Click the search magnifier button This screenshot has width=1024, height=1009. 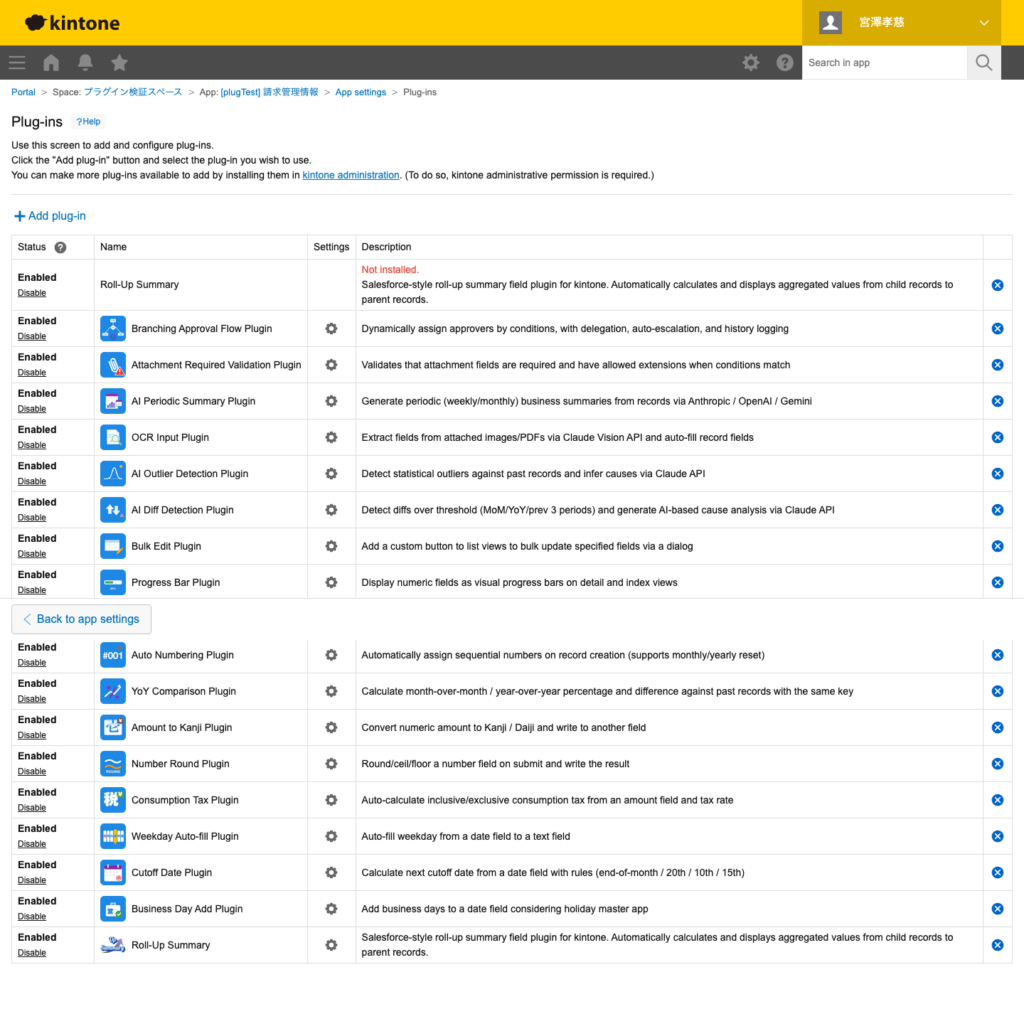984,63
